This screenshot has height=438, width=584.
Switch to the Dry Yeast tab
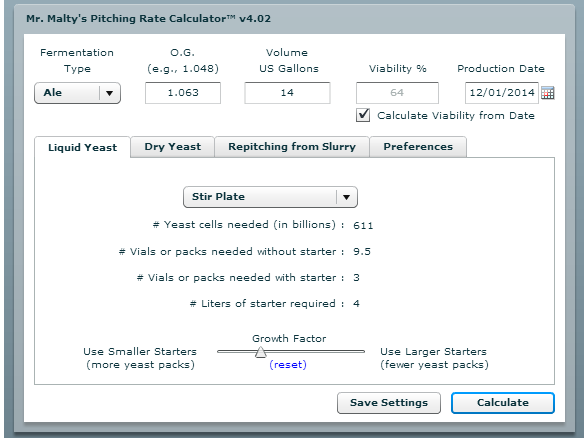pyautogui.click(x=172, y=147)
